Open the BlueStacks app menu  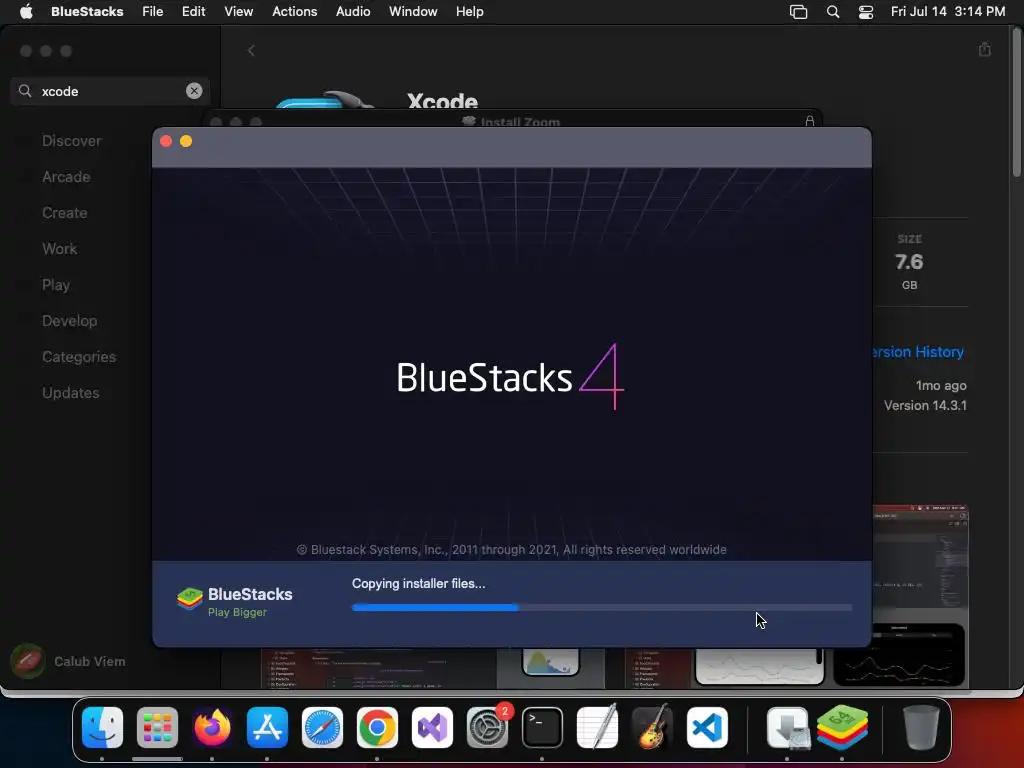[87, 11]
